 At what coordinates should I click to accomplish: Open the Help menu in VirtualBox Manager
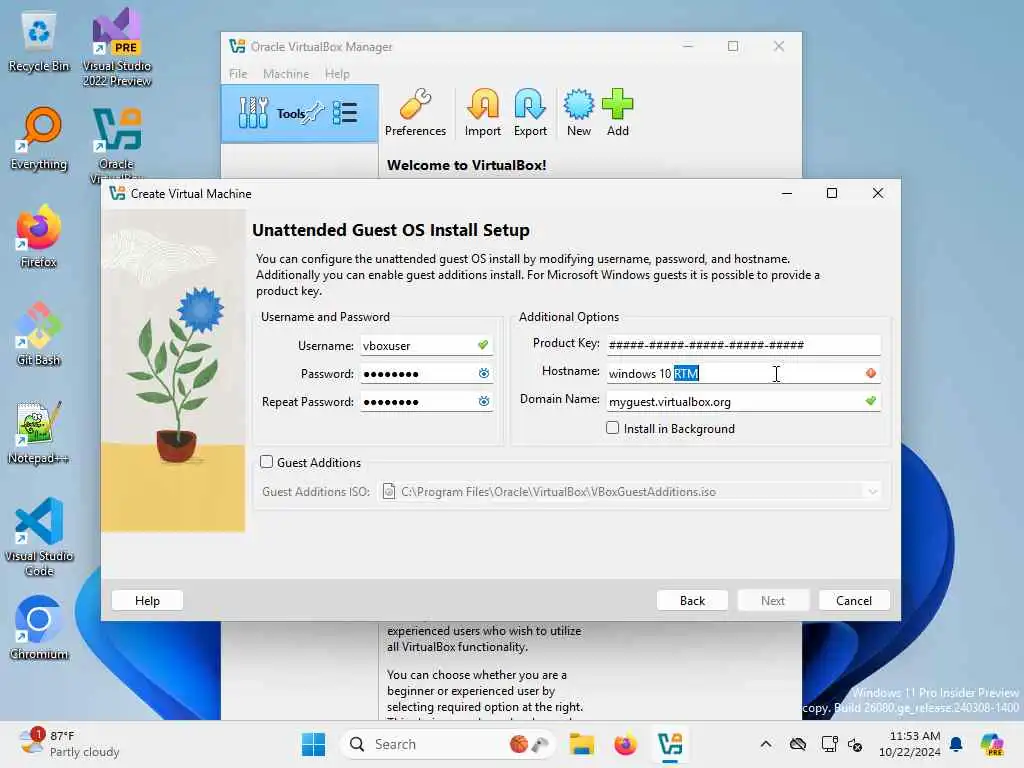click(337, 74)
